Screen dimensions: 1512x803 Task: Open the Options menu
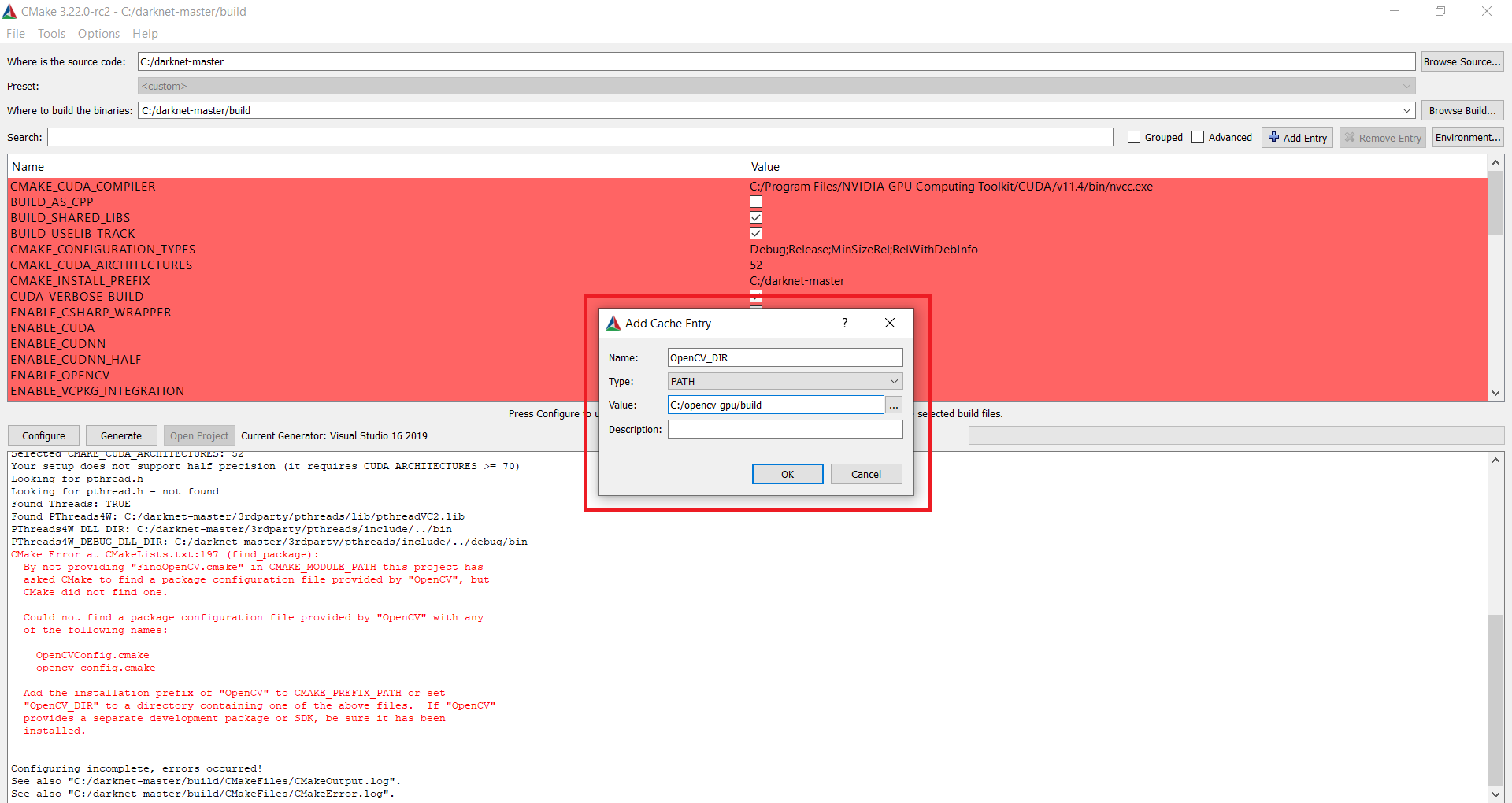98,33
